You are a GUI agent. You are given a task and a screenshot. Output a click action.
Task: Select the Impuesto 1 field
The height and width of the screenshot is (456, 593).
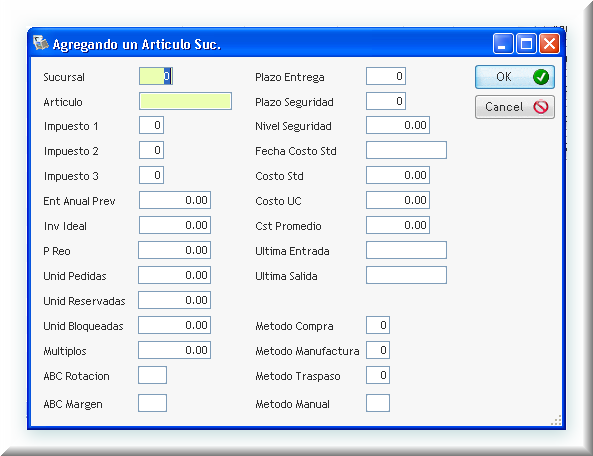click(151, 125)
